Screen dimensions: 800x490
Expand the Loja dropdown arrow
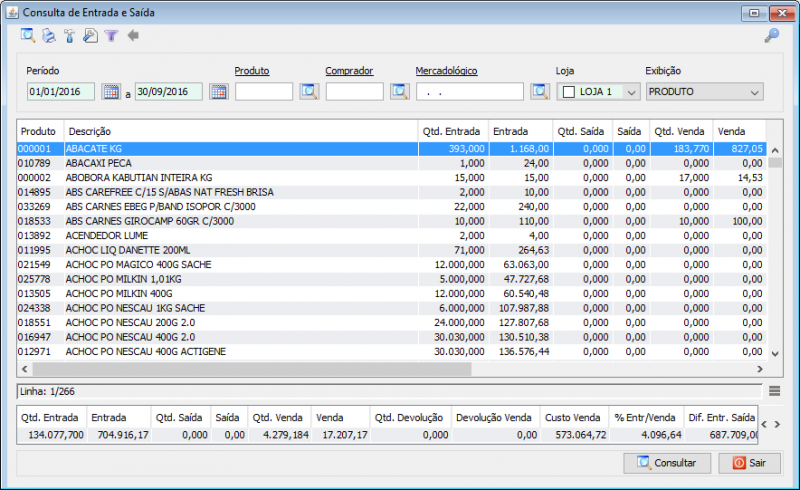click(632, 92)
